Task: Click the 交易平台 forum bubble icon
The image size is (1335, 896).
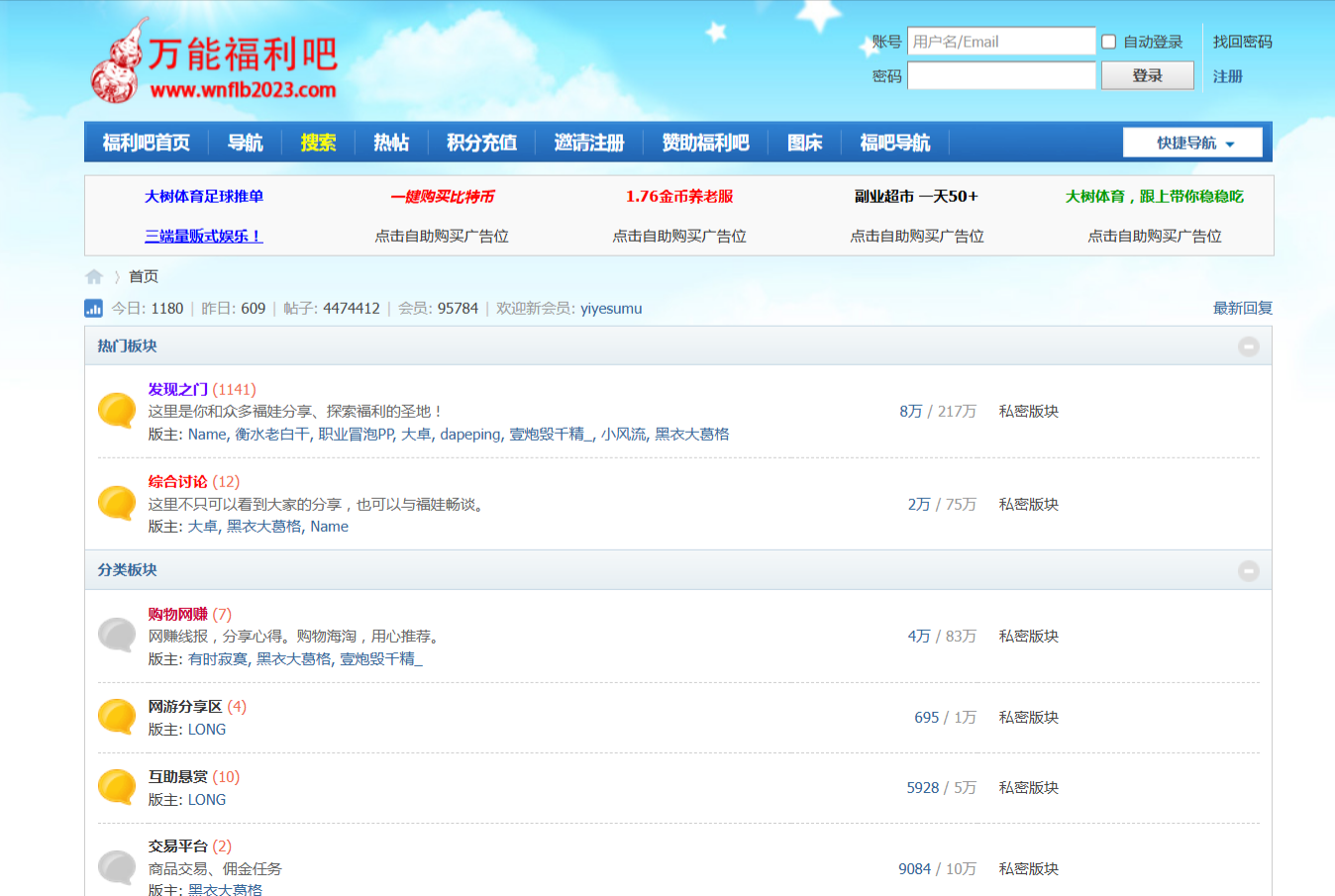Action: [x=117, y=867]
